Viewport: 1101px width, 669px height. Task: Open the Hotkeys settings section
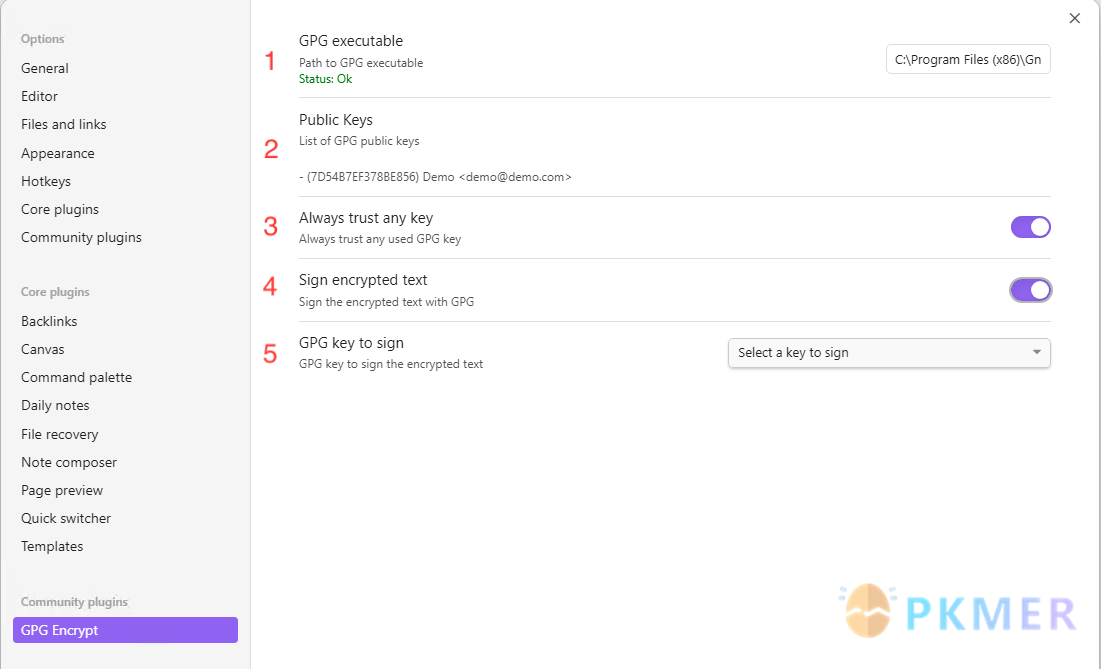point(46,181)
